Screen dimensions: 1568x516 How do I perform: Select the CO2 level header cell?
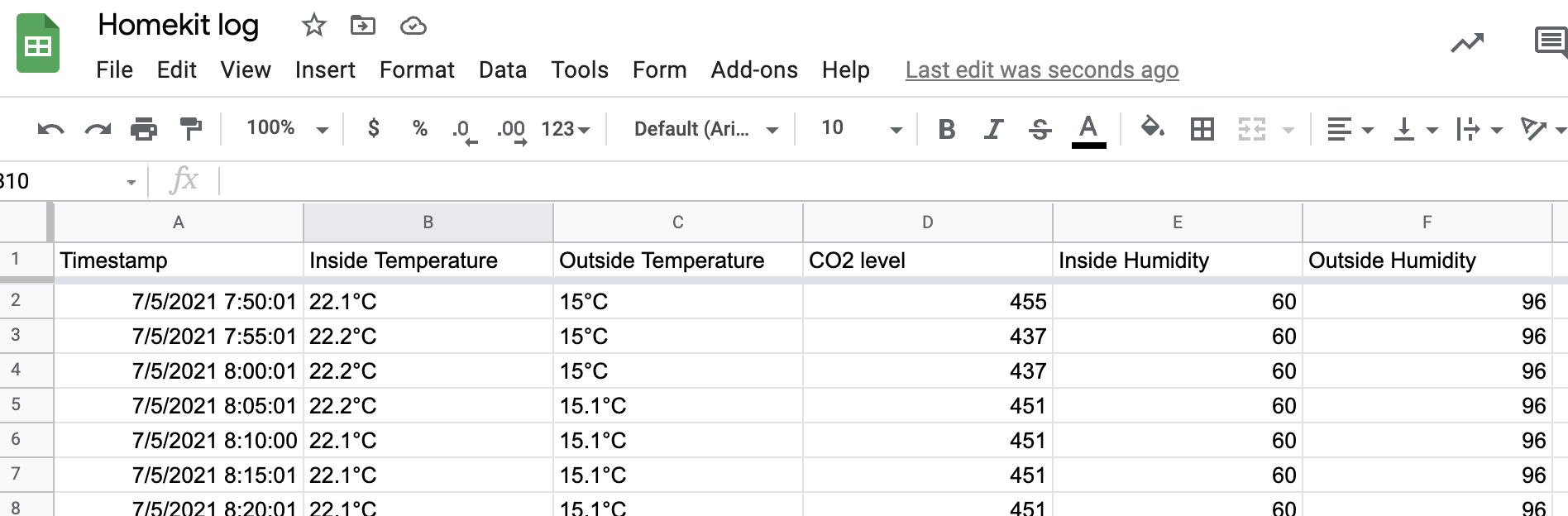click(926, 260)
